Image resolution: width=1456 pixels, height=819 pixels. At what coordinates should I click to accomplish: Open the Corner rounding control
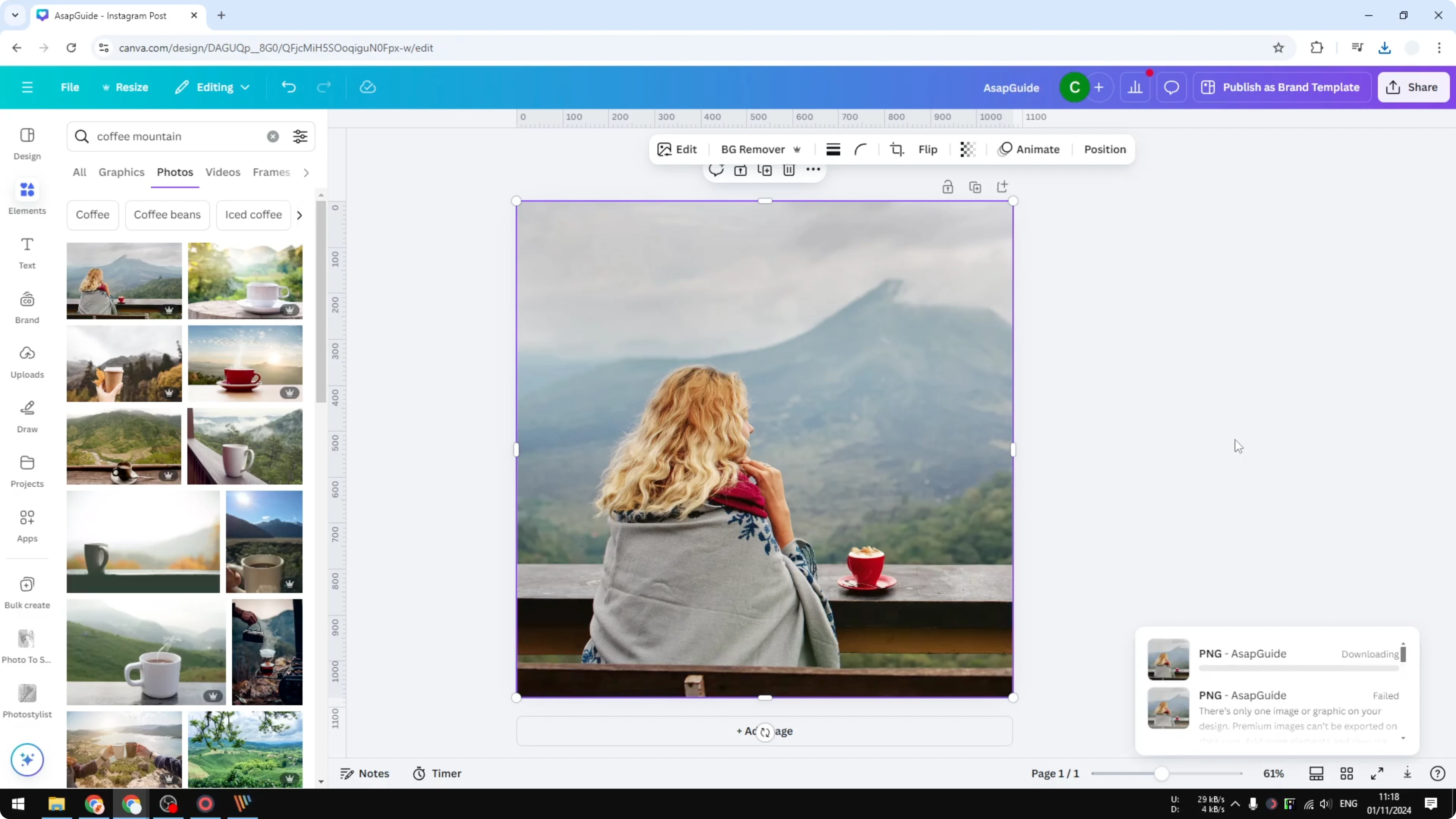point(861,149)
